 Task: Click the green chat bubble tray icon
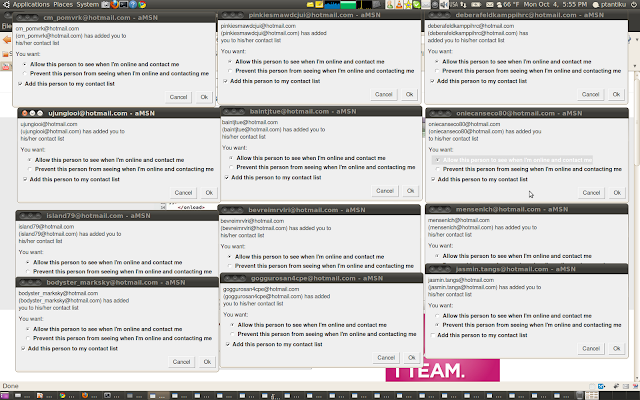point(417,4)
